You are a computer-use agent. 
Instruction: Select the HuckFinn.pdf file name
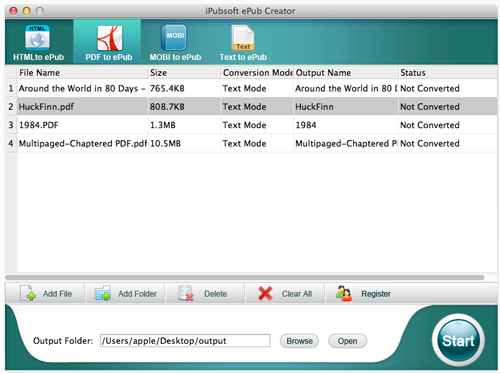coord(46,107)
